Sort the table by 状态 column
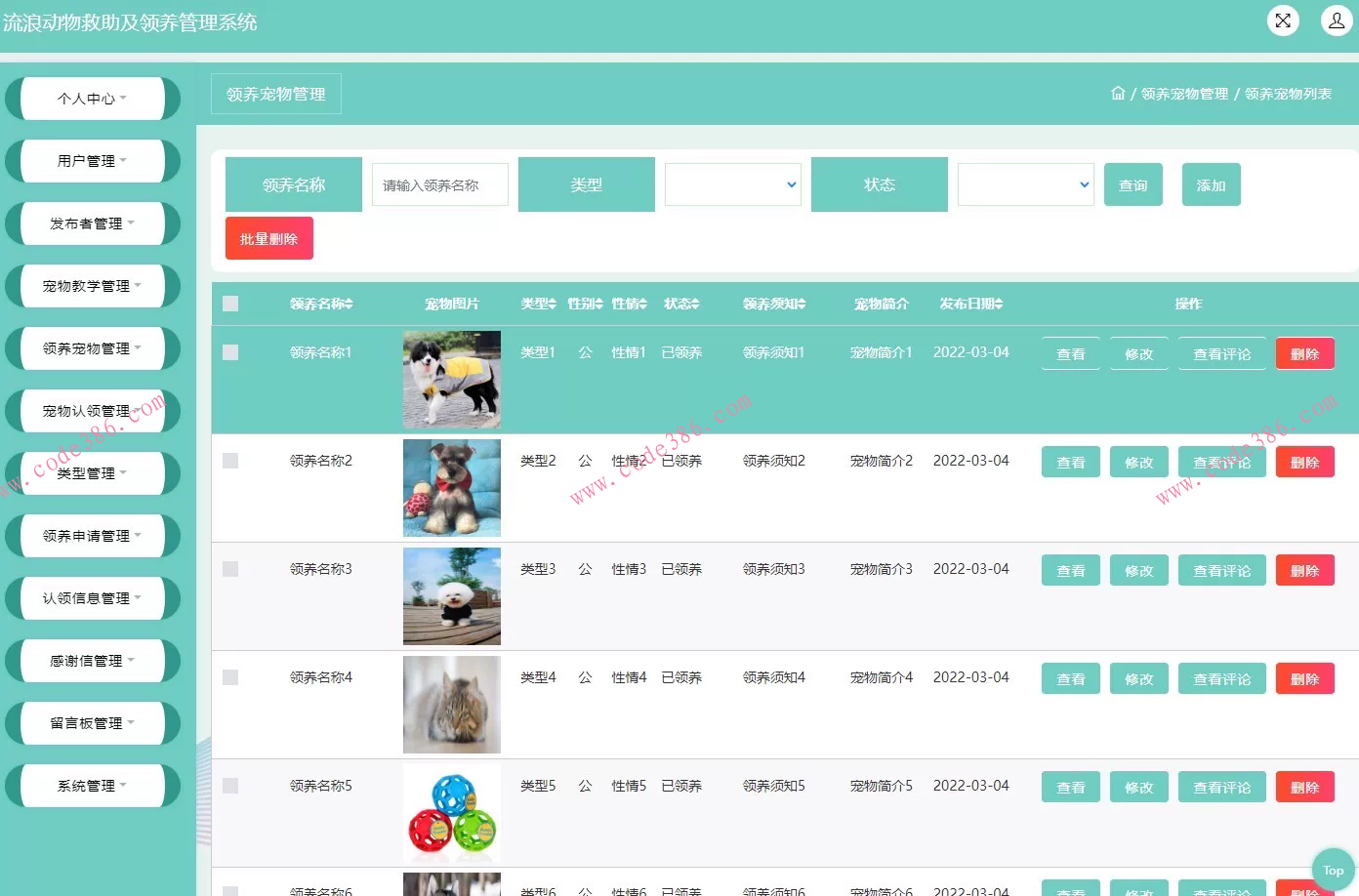 [680, 304]
